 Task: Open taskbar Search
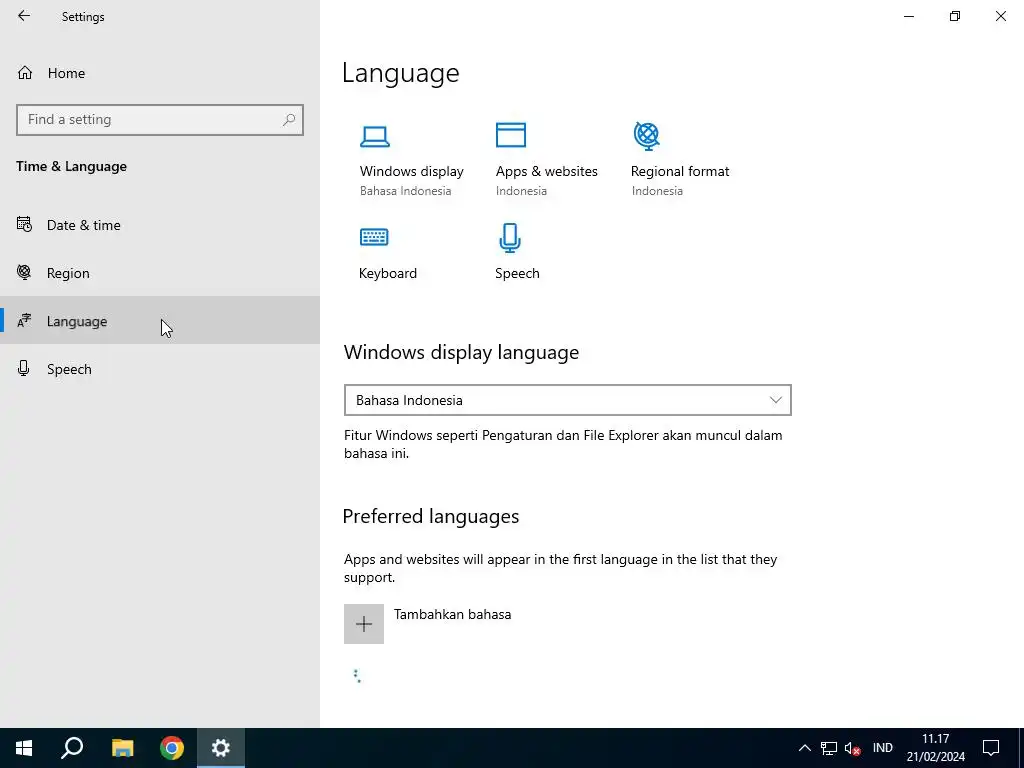coord(72,748)
